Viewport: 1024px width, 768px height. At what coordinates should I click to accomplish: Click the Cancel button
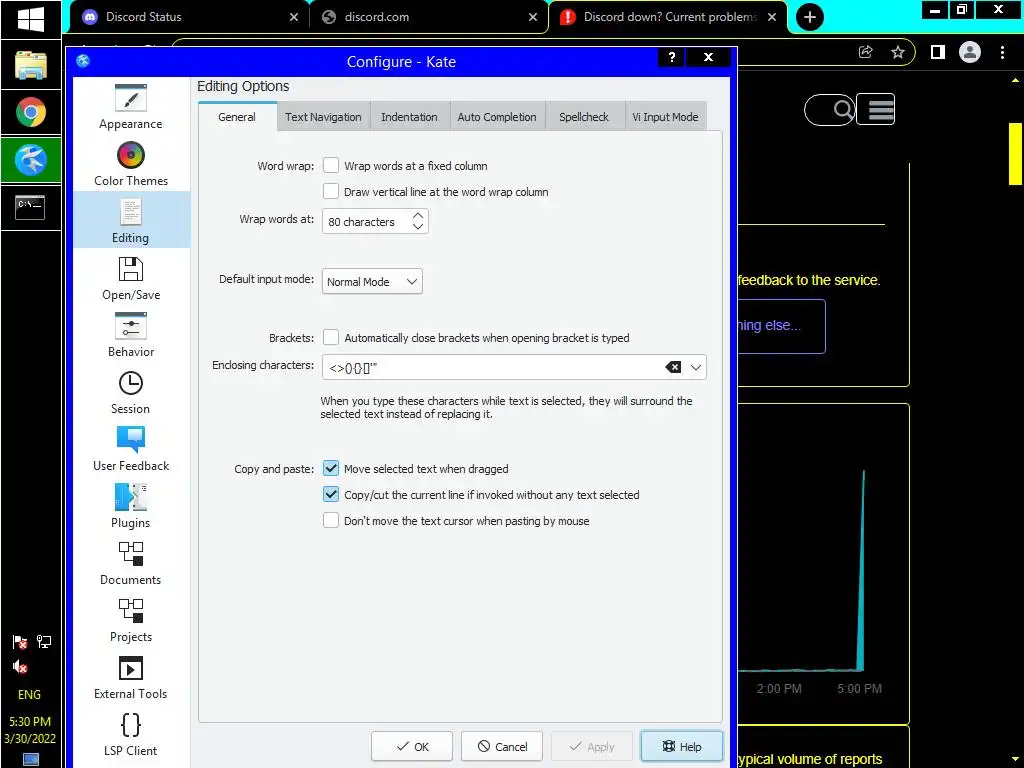point(502,746)
